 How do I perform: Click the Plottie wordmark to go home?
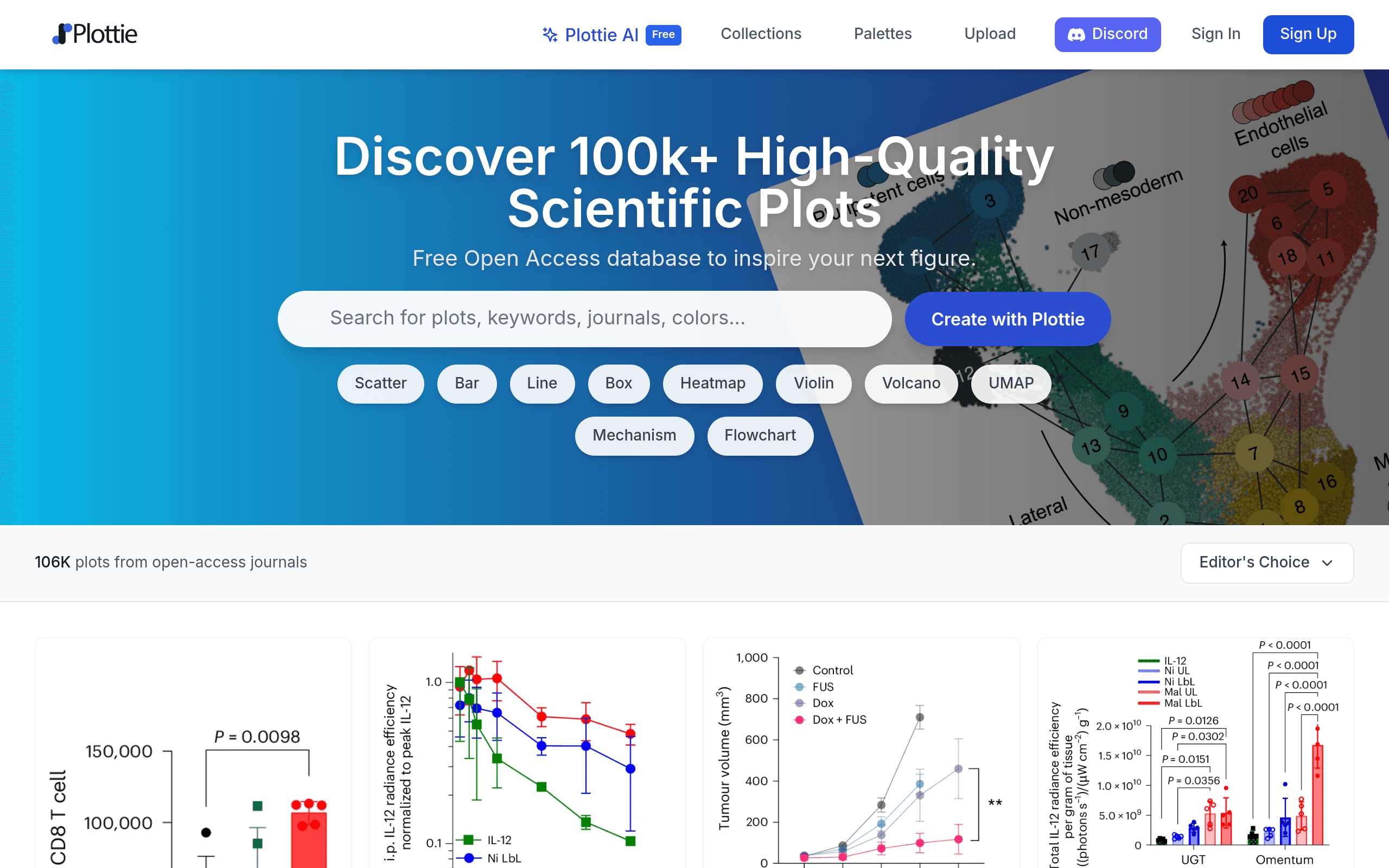tap(105, 34)
